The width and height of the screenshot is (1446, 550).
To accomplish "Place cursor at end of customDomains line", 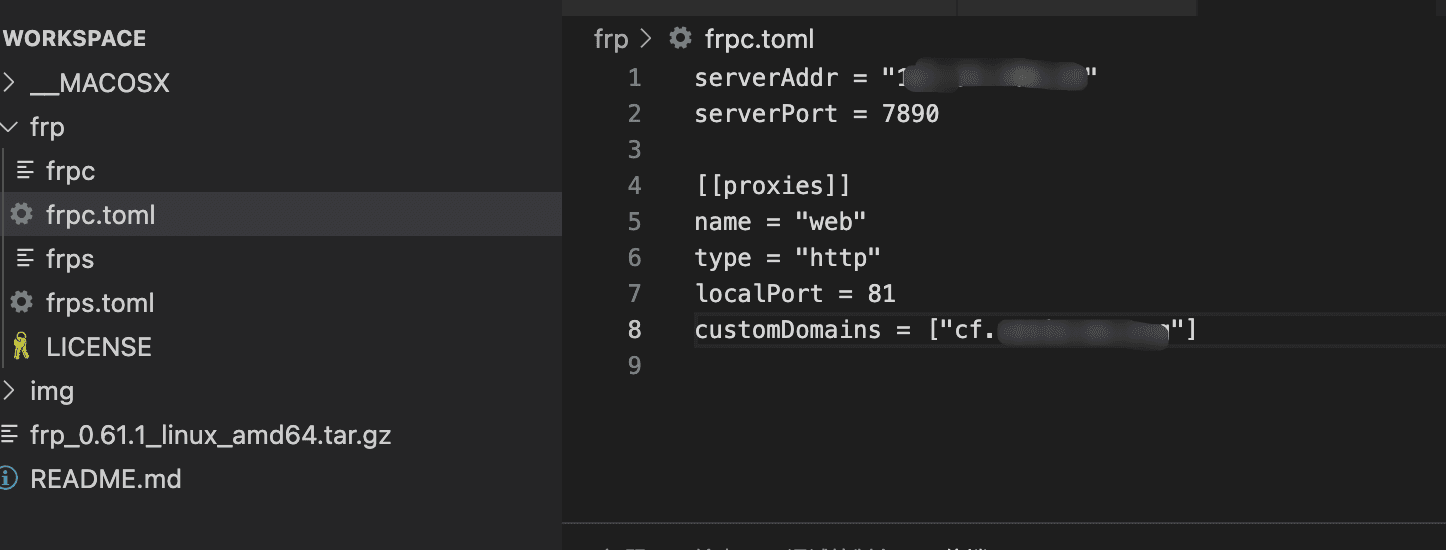I will (1197, 329).
